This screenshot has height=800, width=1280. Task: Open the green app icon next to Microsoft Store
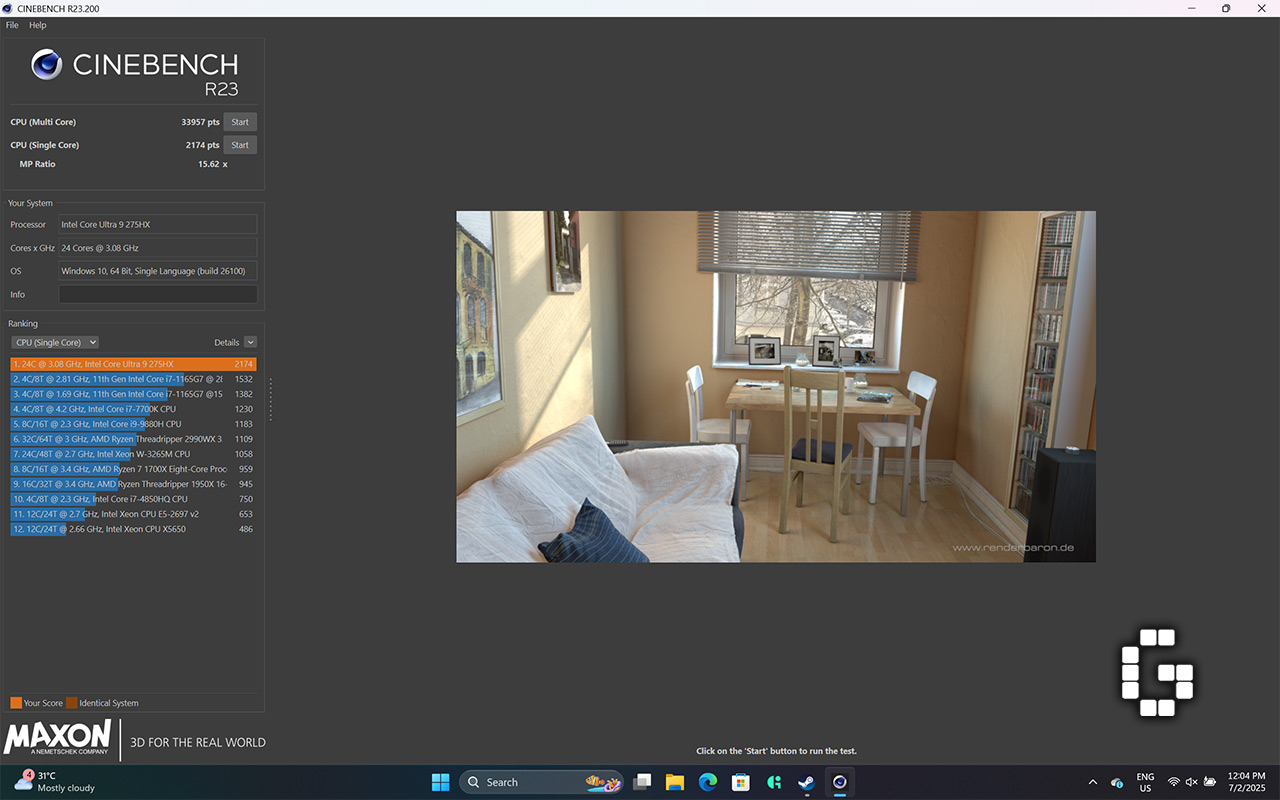coord(774,782)
